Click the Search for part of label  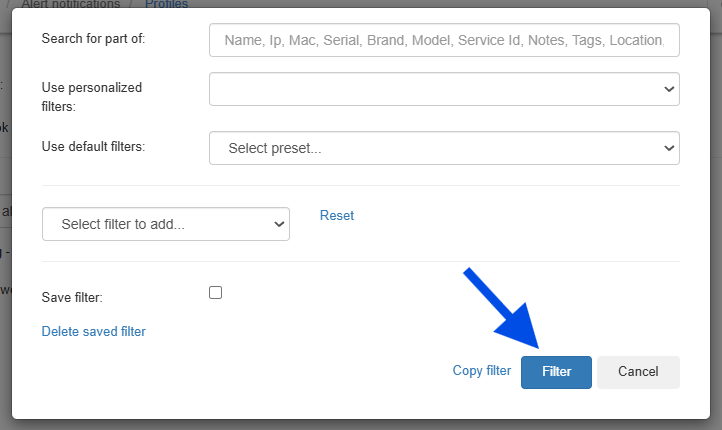pos(94,39)
